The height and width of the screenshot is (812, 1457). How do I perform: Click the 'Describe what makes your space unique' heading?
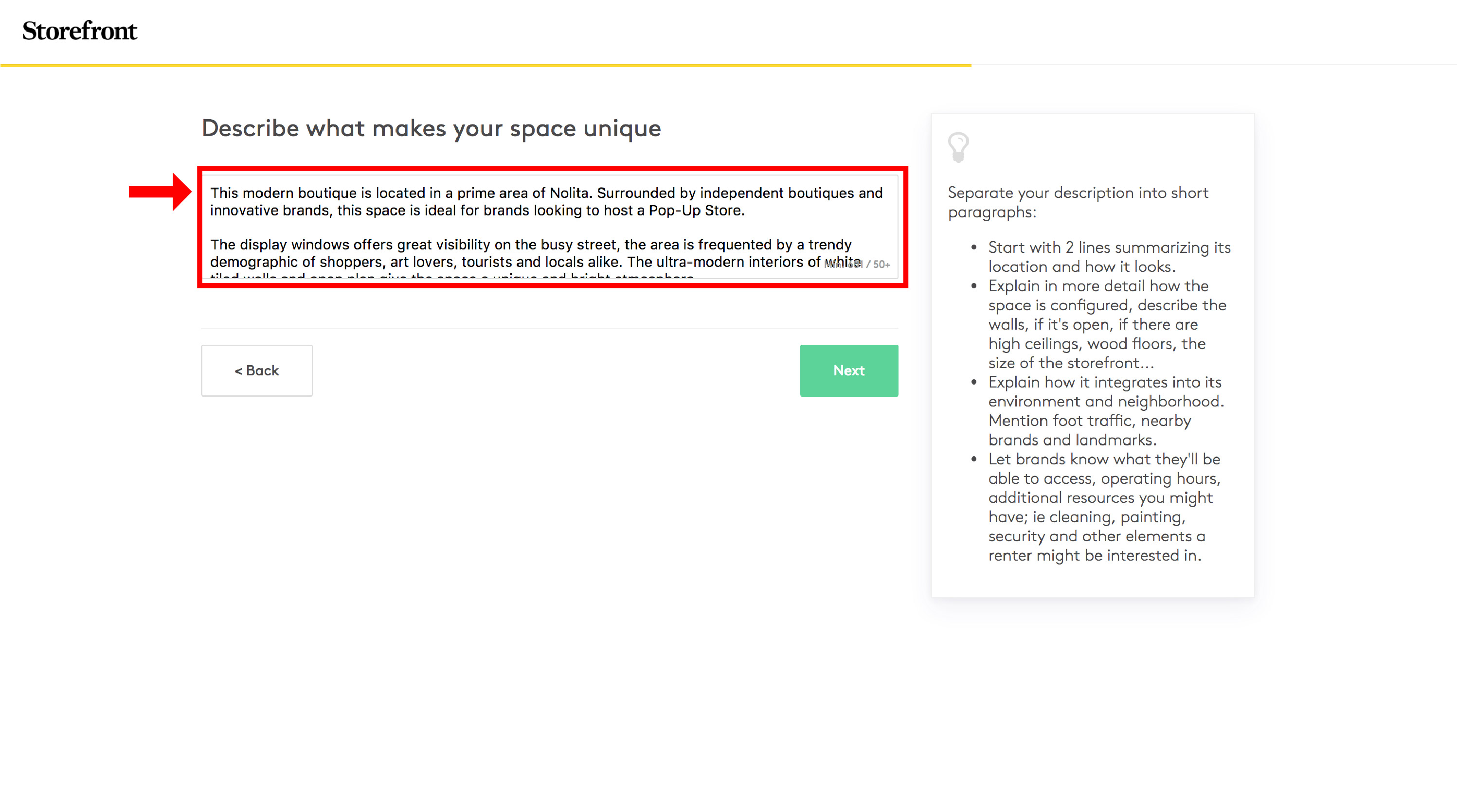(x=431, y=128)
